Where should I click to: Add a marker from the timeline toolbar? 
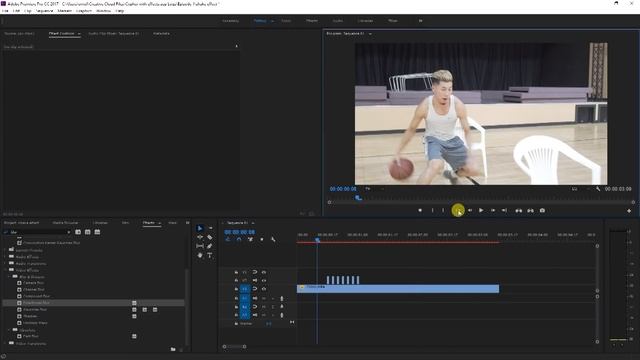pyautogui.click(x=262, y=240)
